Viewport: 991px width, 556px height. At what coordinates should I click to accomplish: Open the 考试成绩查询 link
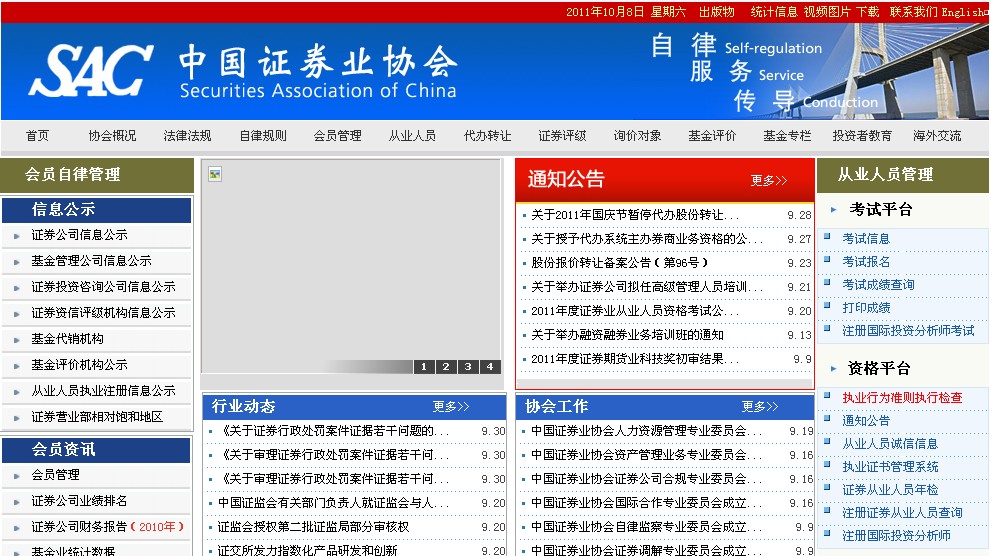pos(878,285)
